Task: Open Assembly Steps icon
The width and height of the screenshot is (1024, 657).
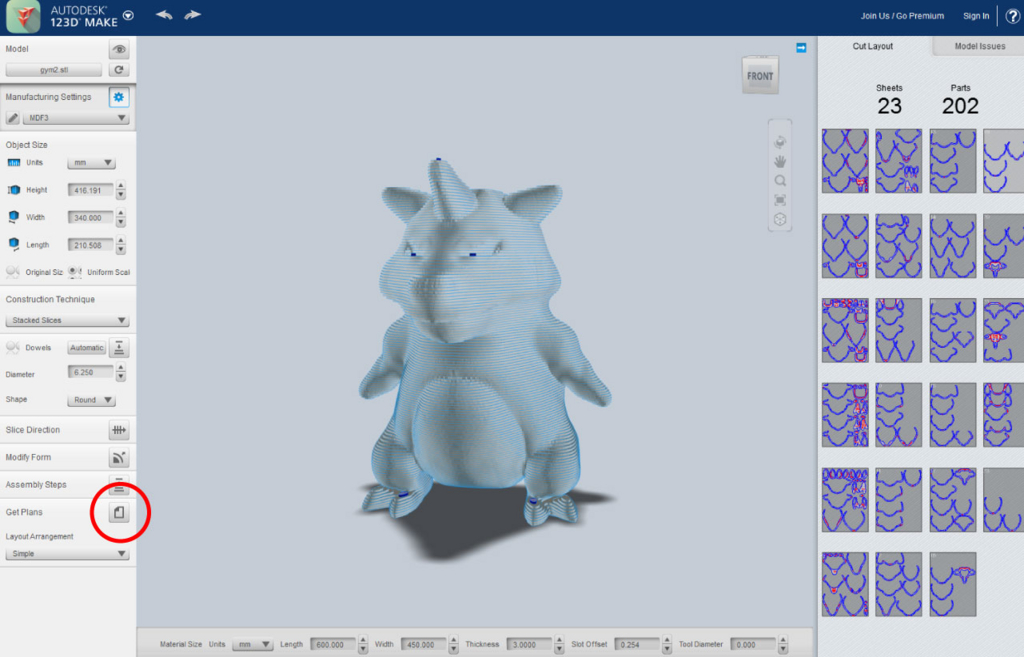Action: 119,485
